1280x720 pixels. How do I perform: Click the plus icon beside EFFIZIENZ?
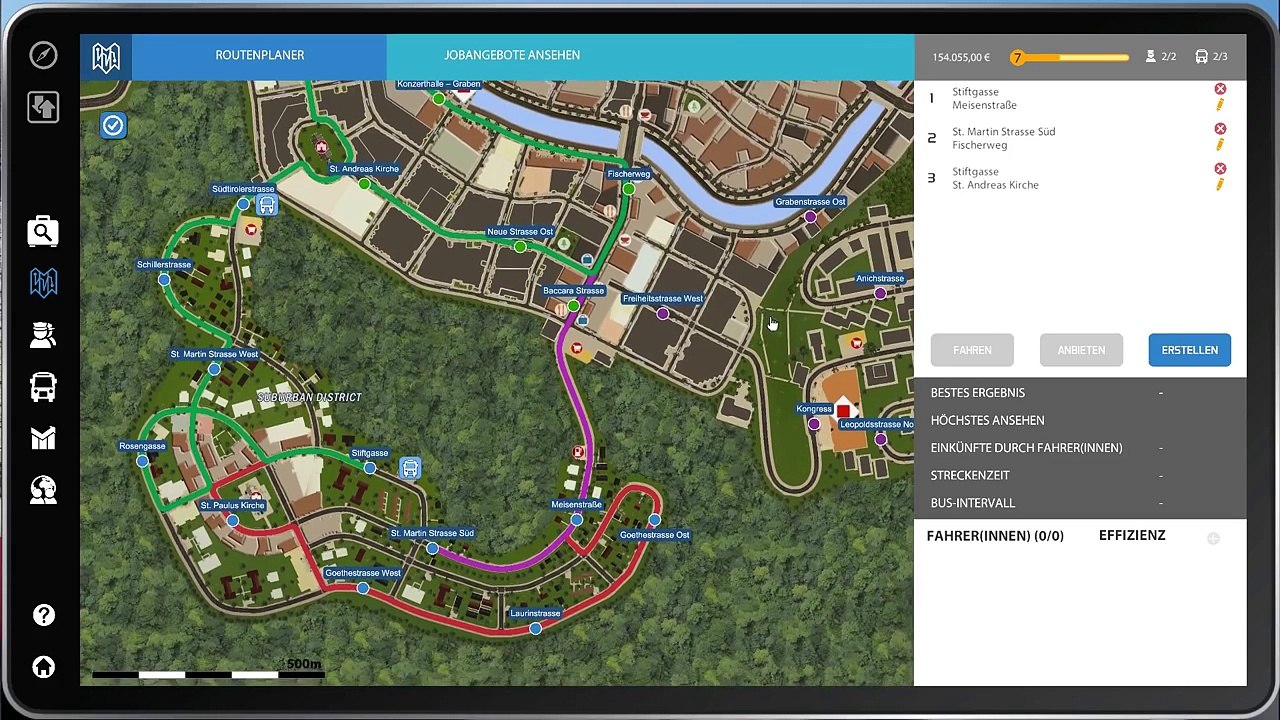[1213, 538]
